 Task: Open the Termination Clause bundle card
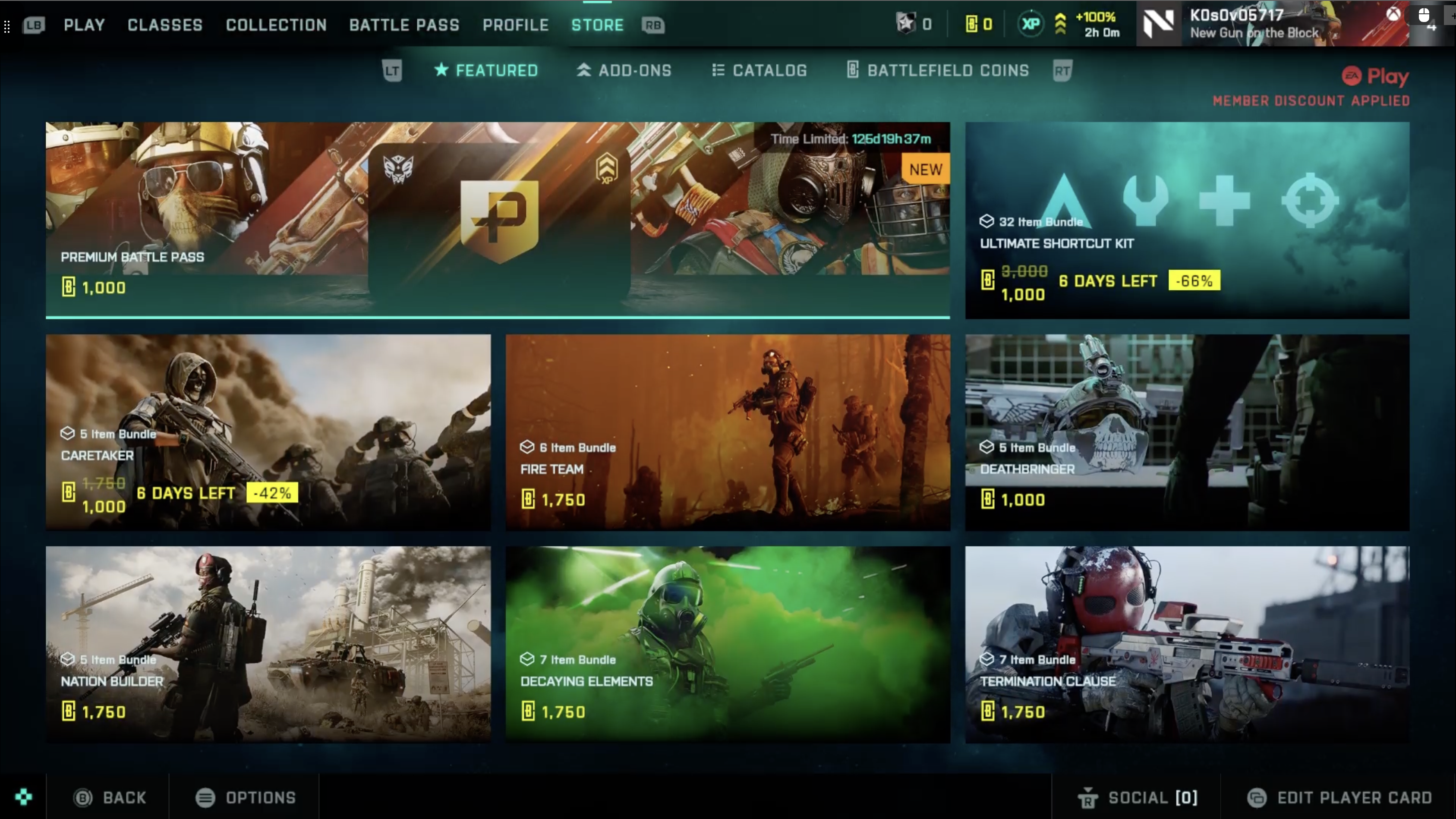[1187, 644]
